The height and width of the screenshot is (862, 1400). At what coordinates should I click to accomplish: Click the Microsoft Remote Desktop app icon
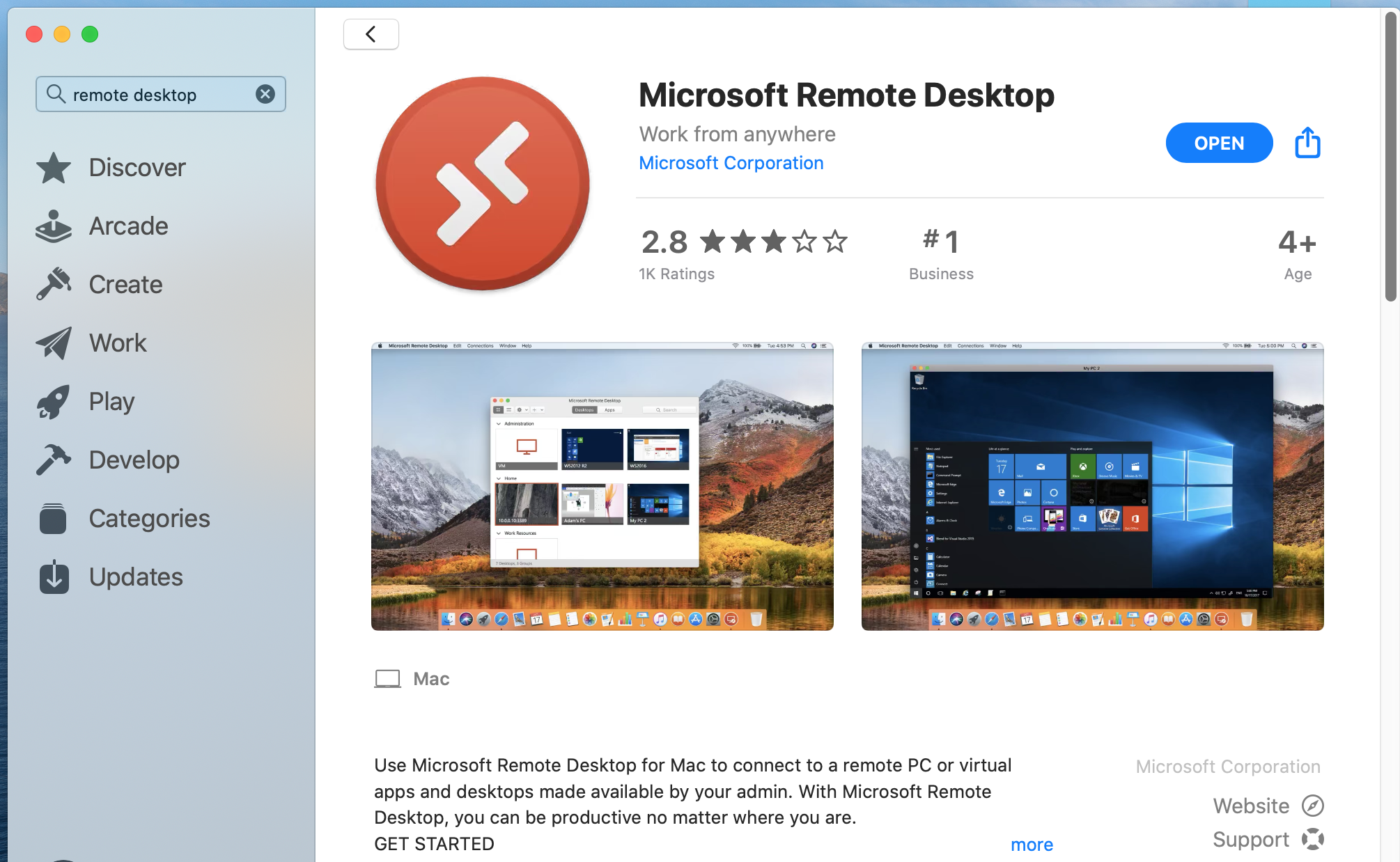[483, 184]
